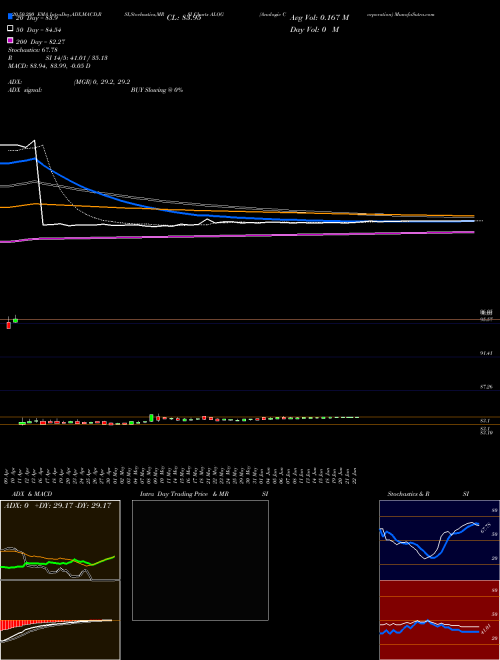Viewport: 500px width, 660px height.
Task: Click the '(MGR) 0, 29.2, 29.2' ADX values
Action: point(101,82)
